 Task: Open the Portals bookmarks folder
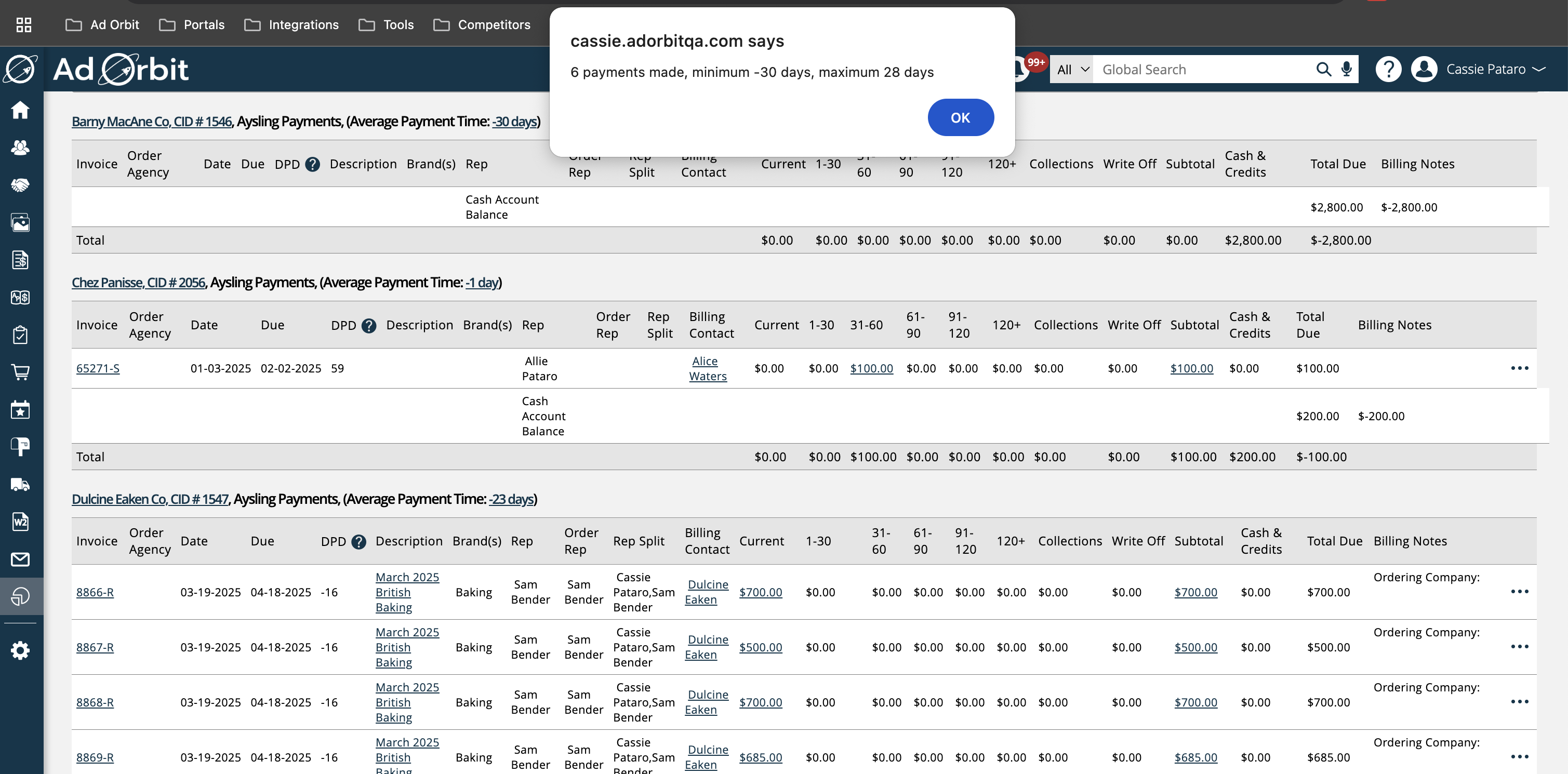pyautogui.click(x=192, y=25)
